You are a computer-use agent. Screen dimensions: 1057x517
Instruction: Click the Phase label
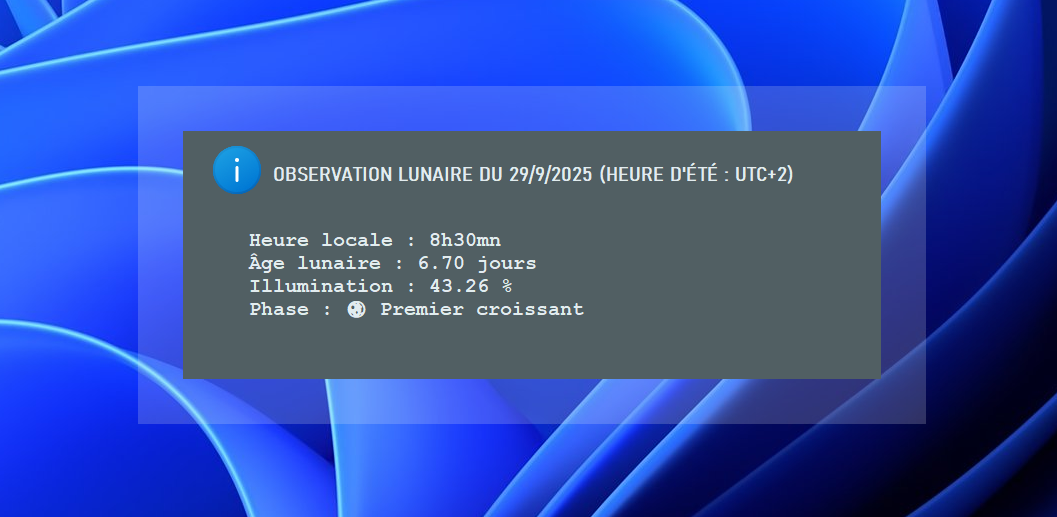click(x=279, y=310)
